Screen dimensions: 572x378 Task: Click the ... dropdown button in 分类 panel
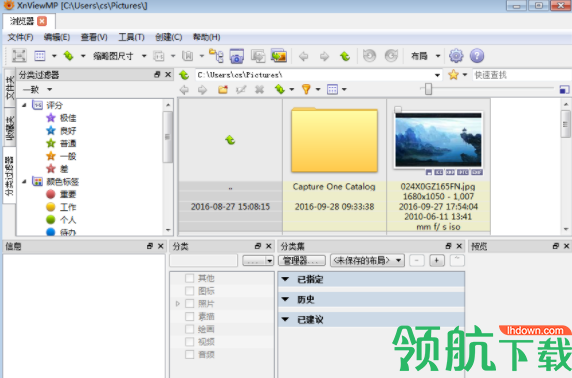pos(258,261)
